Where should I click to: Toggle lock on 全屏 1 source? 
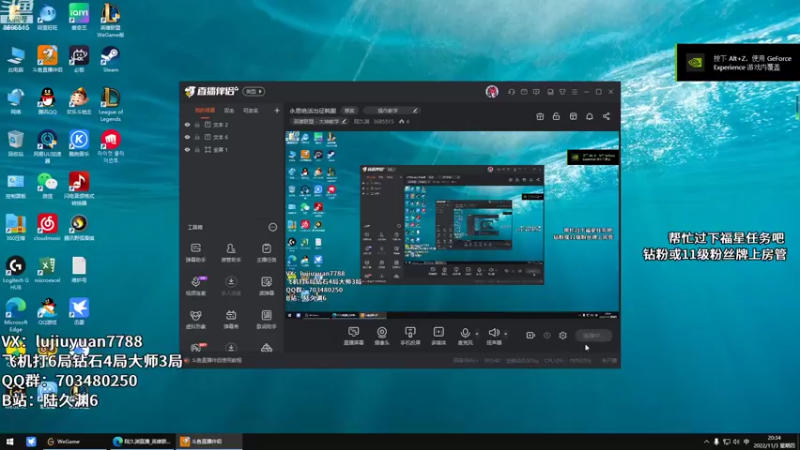click(197, 149)
